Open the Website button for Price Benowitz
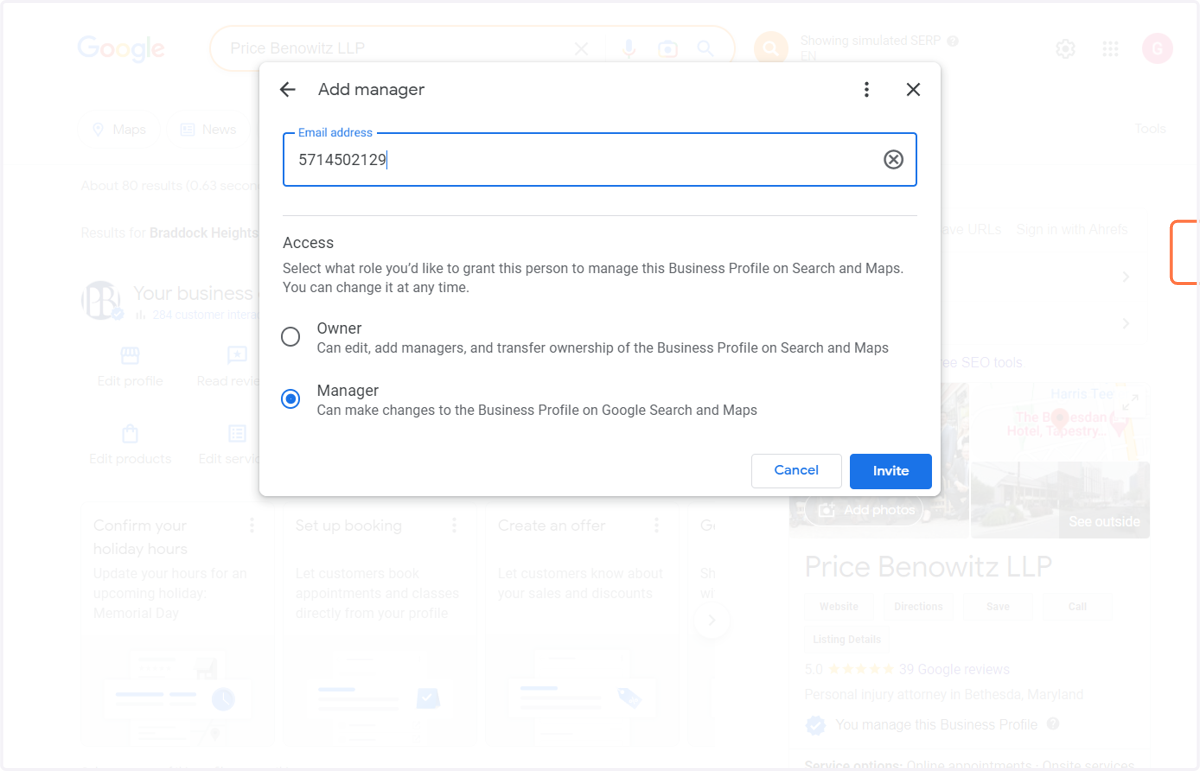Screen dimensions: 1200x771 (838, 606)
